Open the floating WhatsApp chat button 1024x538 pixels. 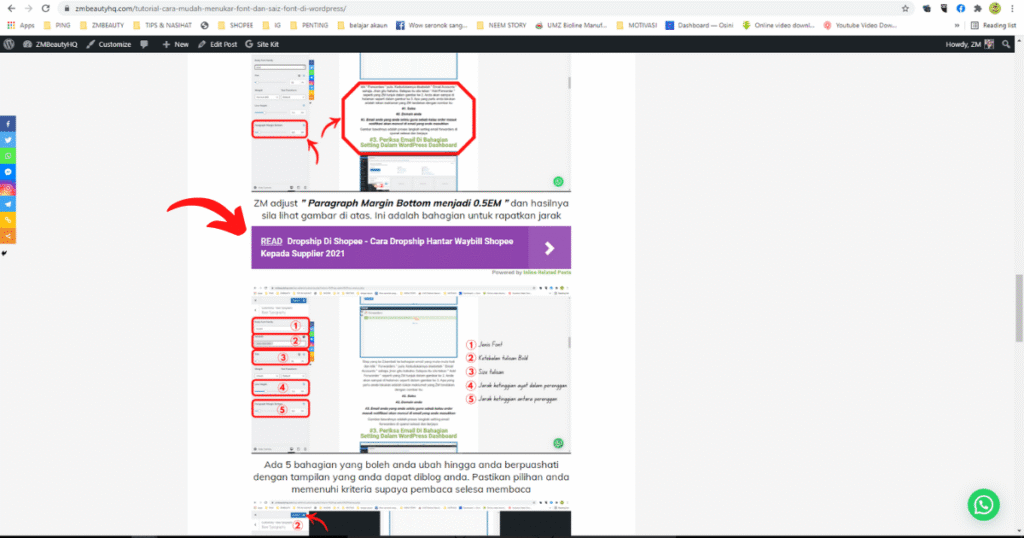(984, 505)
